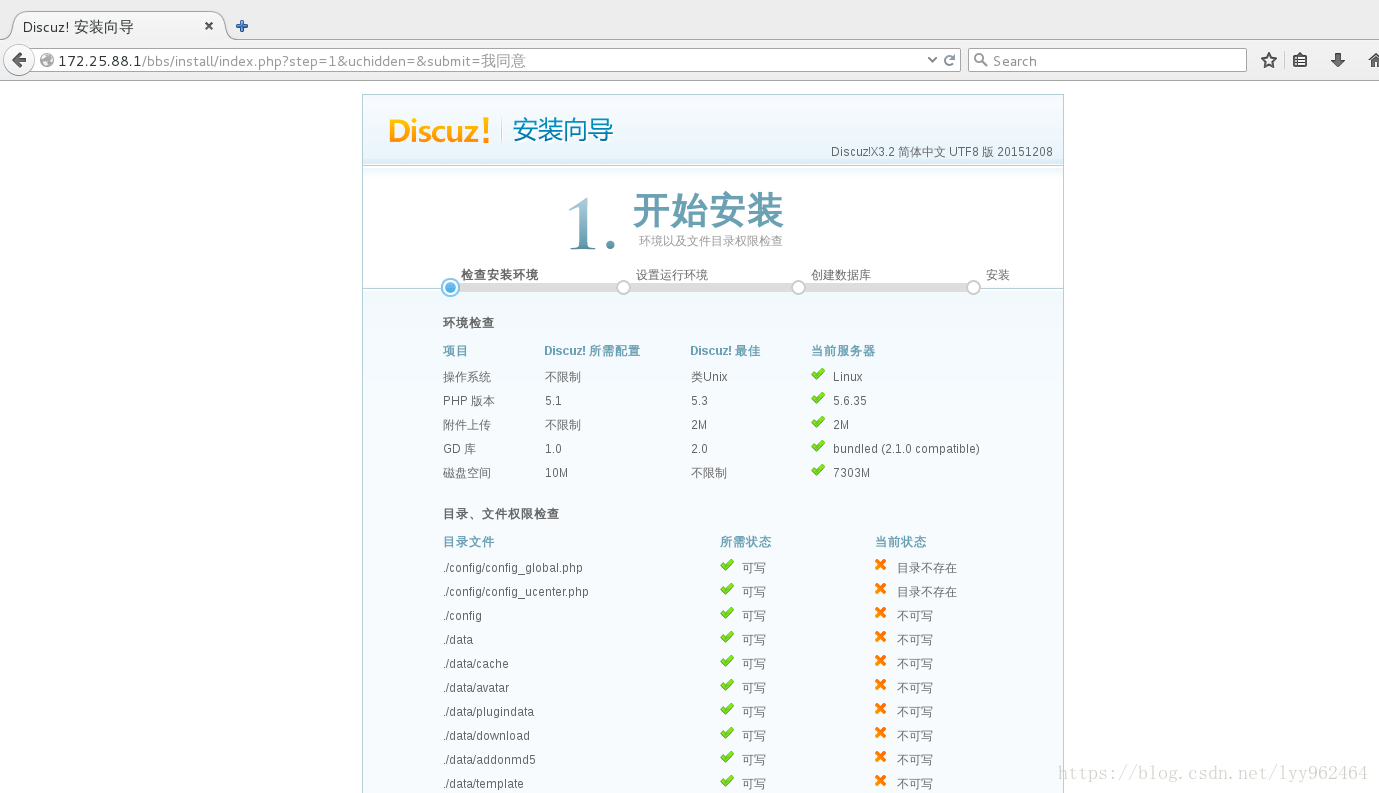1379x793 pixels.
Task: Reload the page with the refresh icon
Action: [x=950, y=60]
